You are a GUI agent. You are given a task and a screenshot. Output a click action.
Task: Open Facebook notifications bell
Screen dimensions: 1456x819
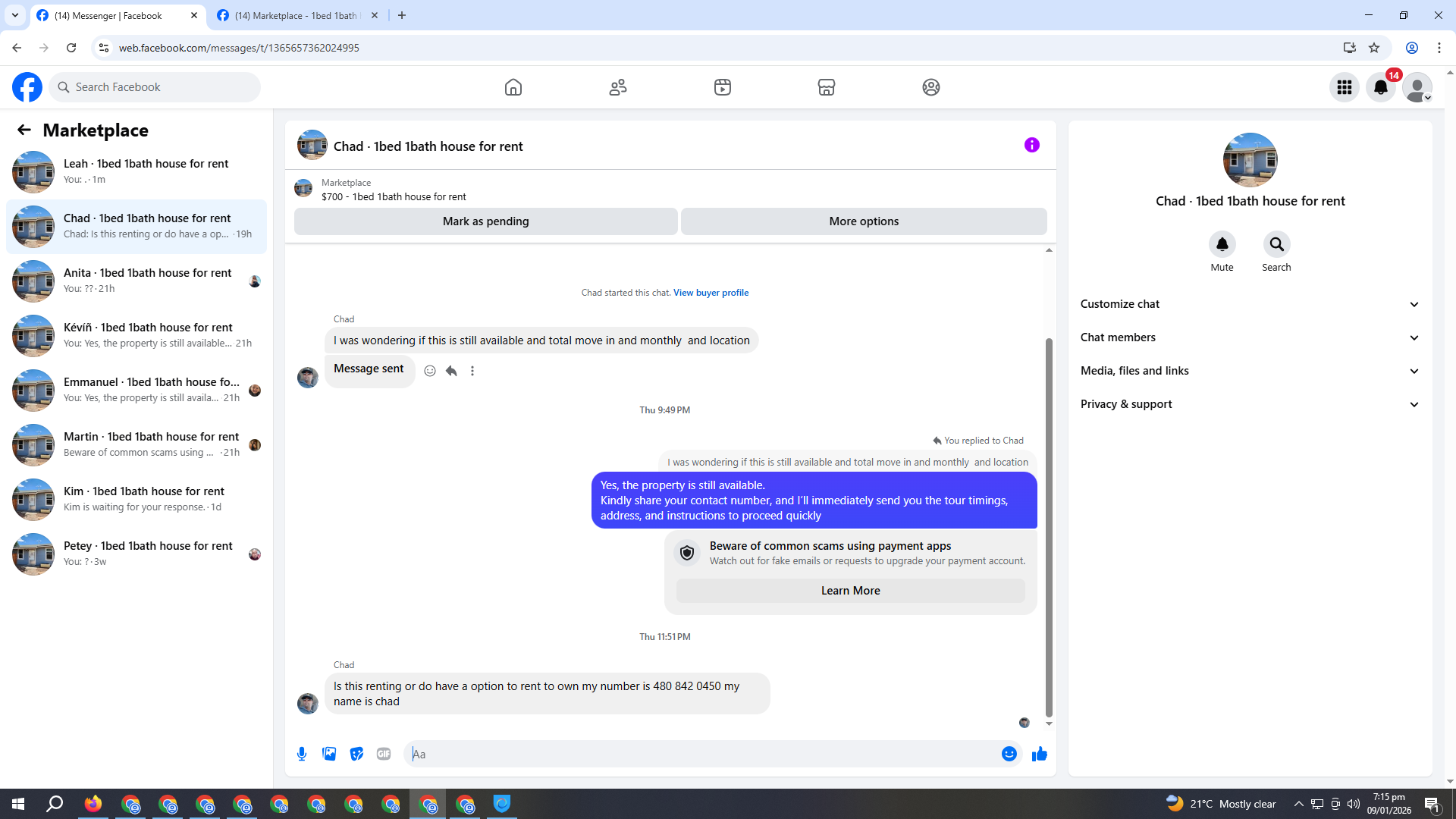tap(1380, 87)
